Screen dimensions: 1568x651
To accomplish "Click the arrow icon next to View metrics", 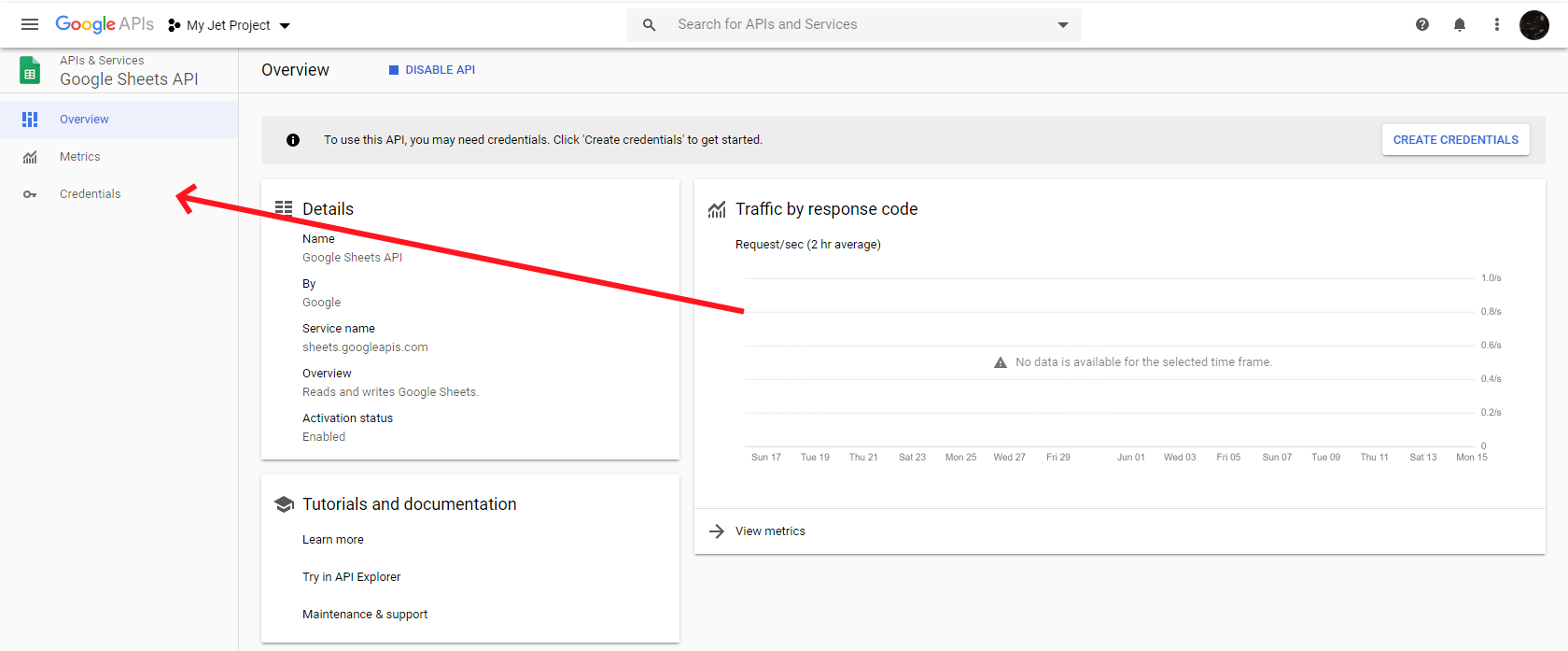I will pyautogui.click(x=717, y=531).
